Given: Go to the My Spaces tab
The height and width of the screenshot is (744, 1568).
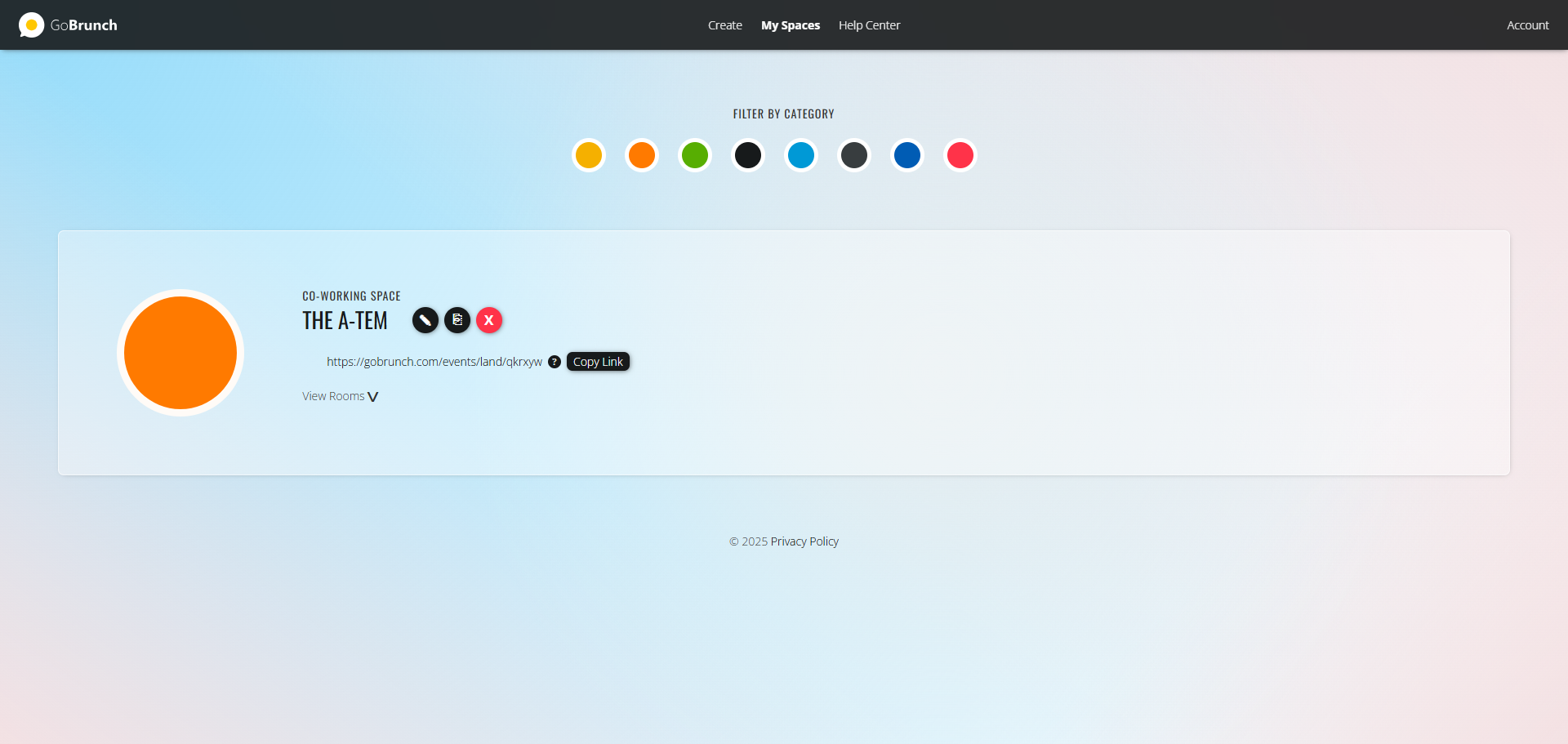Looking at the screenshot, I should pos(790,25).
